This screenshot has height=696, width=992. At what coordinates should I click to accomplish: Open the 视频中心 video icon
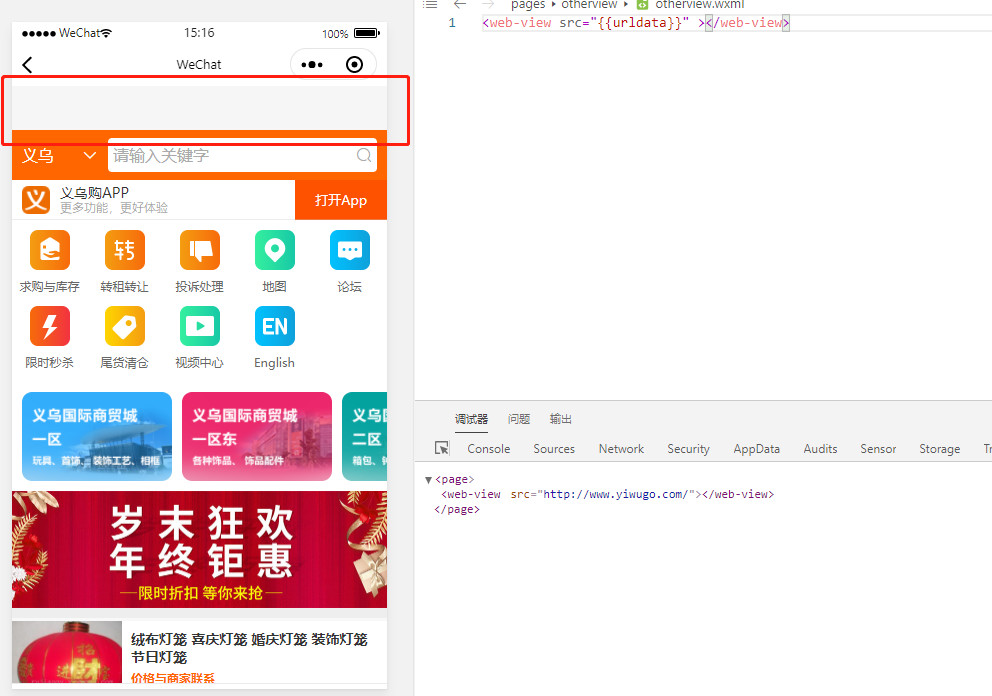199,326
